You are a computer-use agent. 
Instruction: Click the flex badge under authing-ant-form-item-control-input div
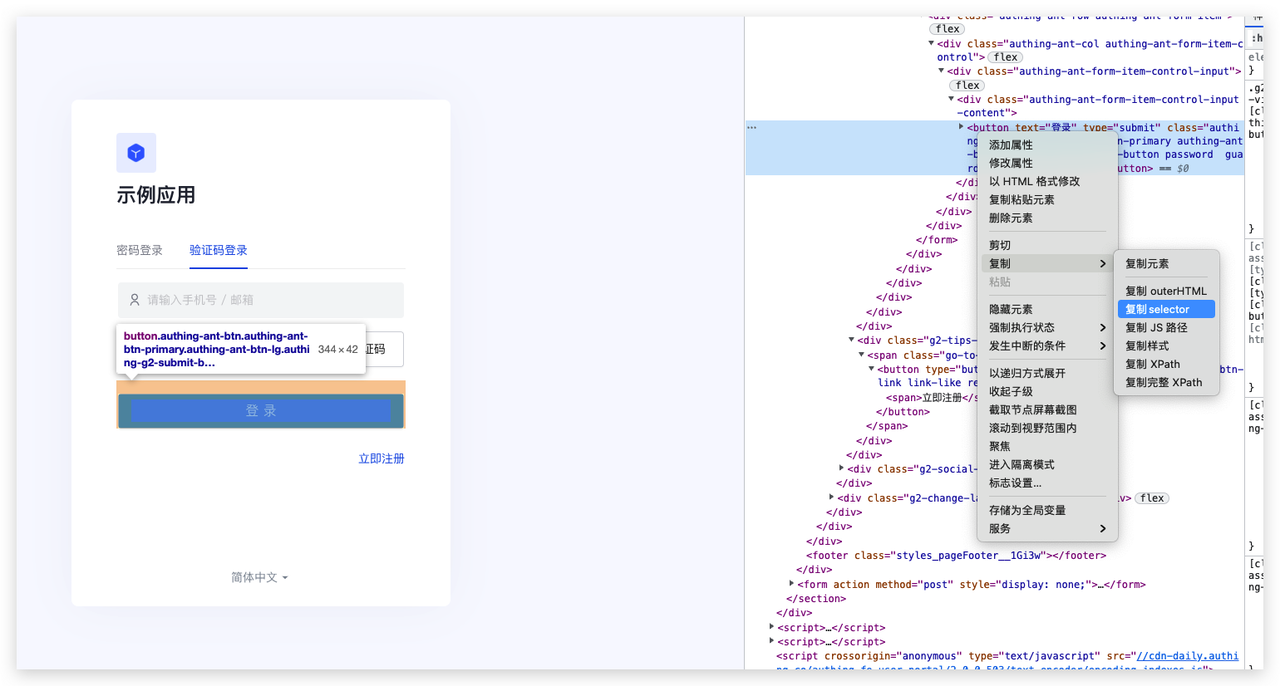[x=967, y=86]
